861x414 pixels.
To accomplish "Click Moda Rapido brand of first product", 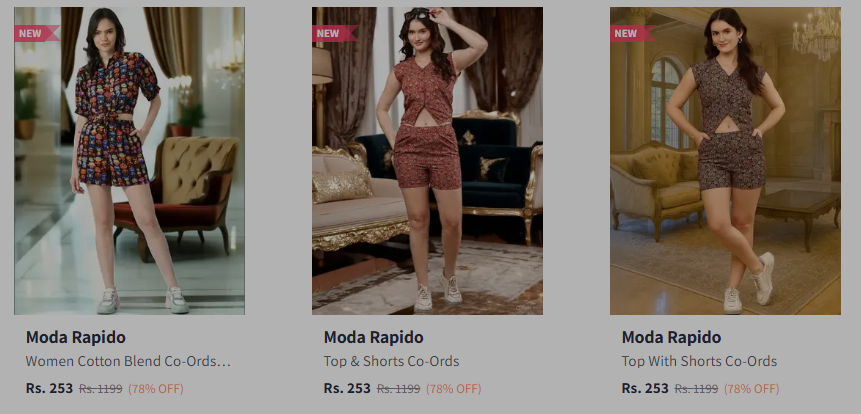I will click(76, 337).
